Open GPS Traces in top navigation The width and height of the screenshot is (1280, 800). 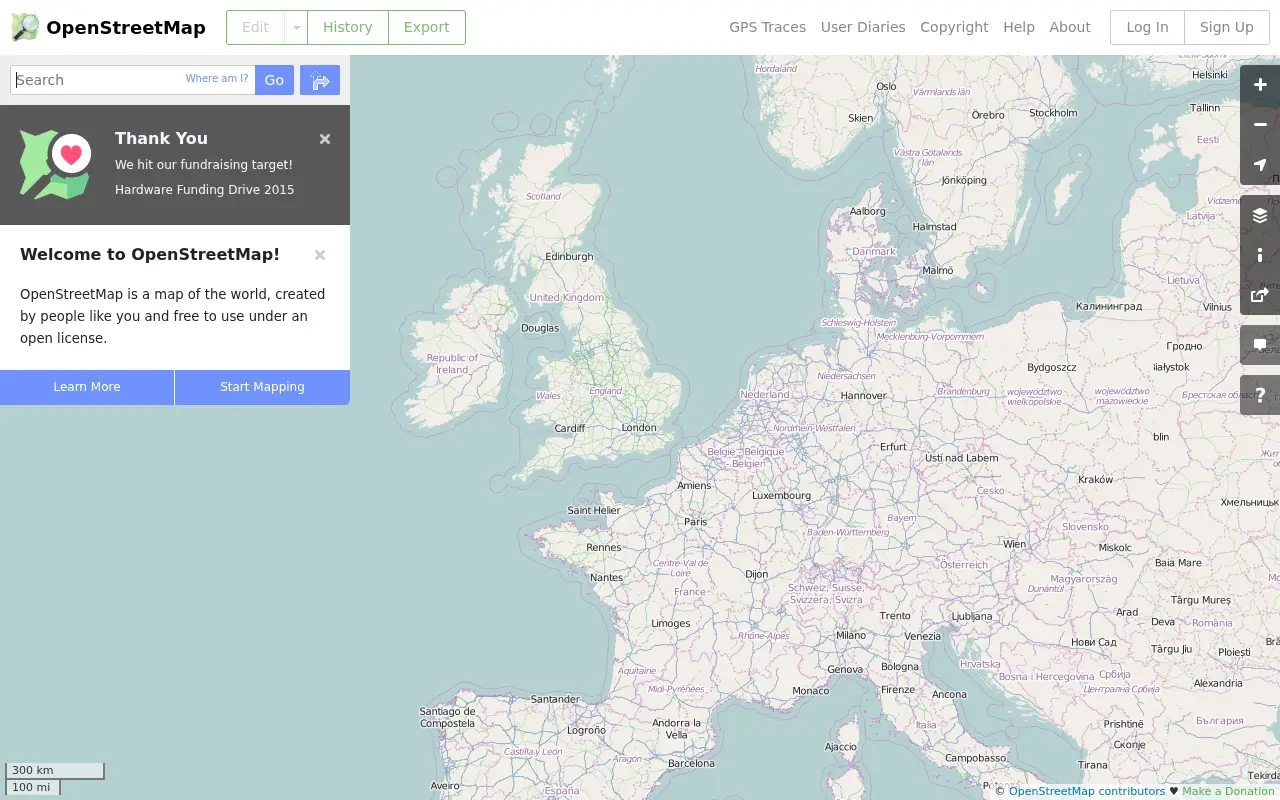click(x=767, y=27)
